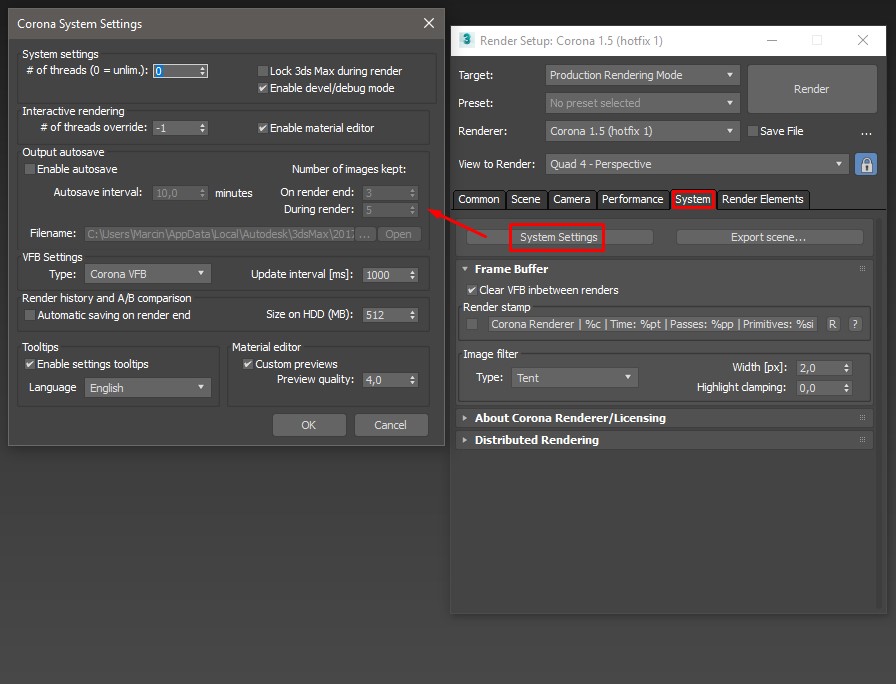Enable the Render stamp checkbox

tap(472, 324)
